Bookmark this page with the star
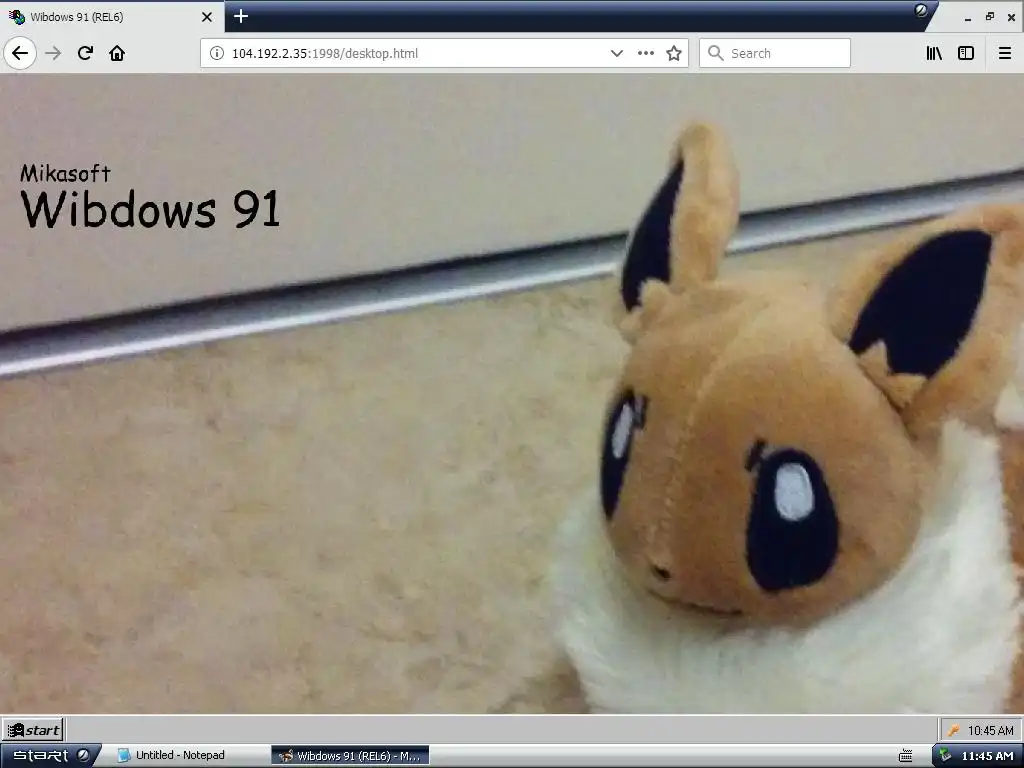Screen dimensions: 1024x768 click(674, 53)
